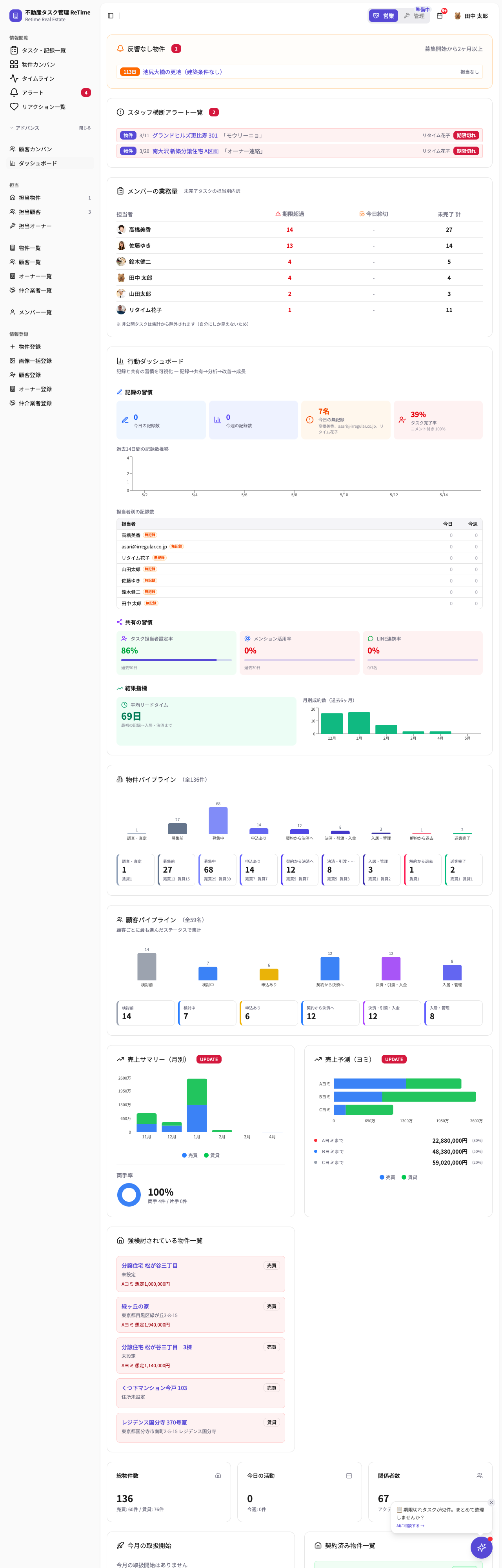Switch to the 管理 mode tab
The image size is (502, 1568).
pos(414,16)
